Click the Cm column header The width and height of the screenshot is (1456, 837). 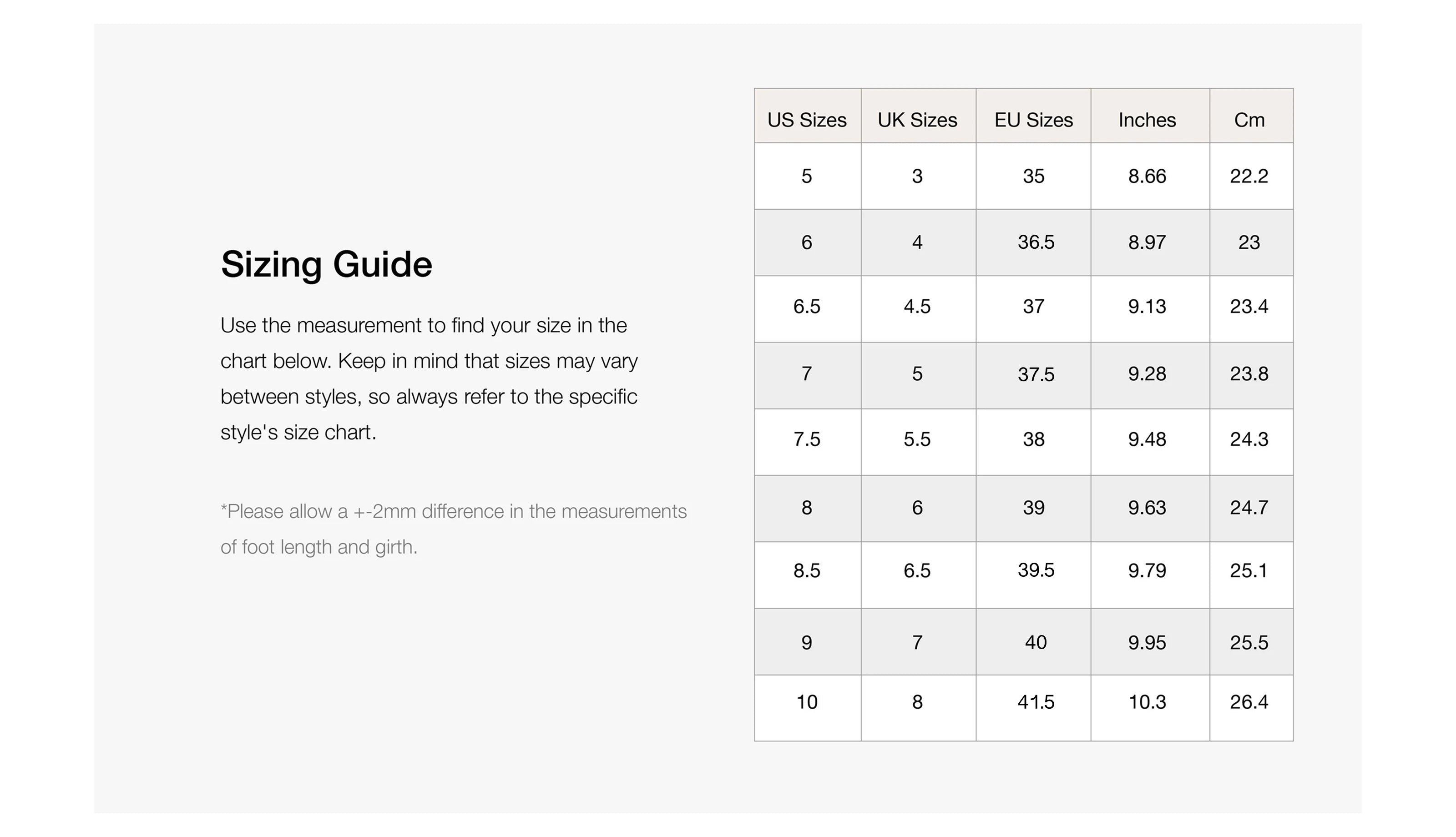1249,120
